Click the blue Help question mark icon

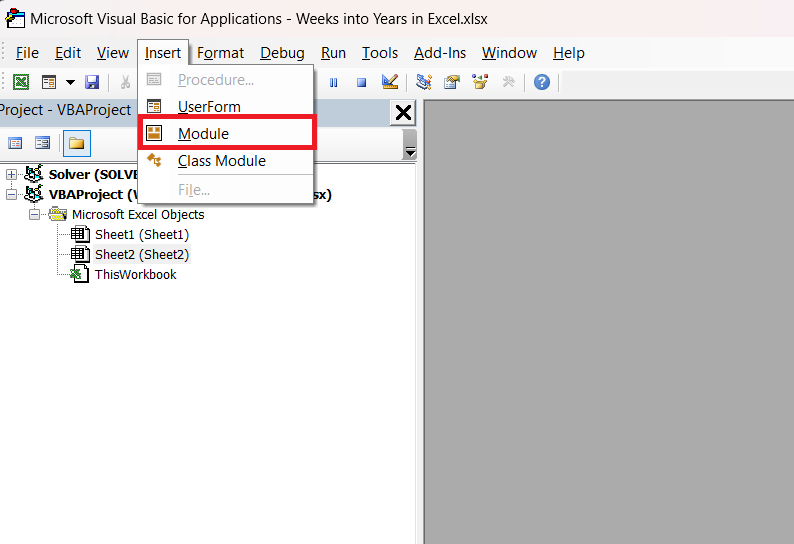pyautogui.click(x=542, y=82)
